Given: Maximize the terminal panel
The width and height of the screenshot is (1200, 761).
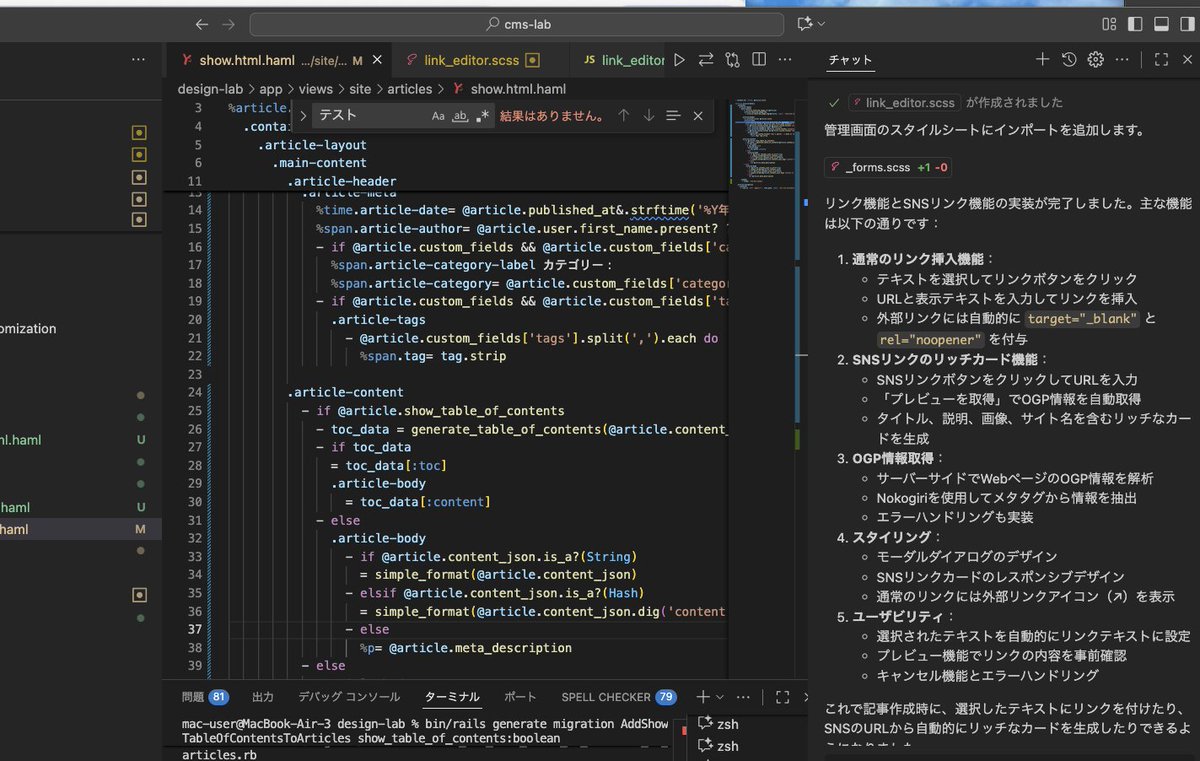Looking at the screenshot, I should coord(783,697).
